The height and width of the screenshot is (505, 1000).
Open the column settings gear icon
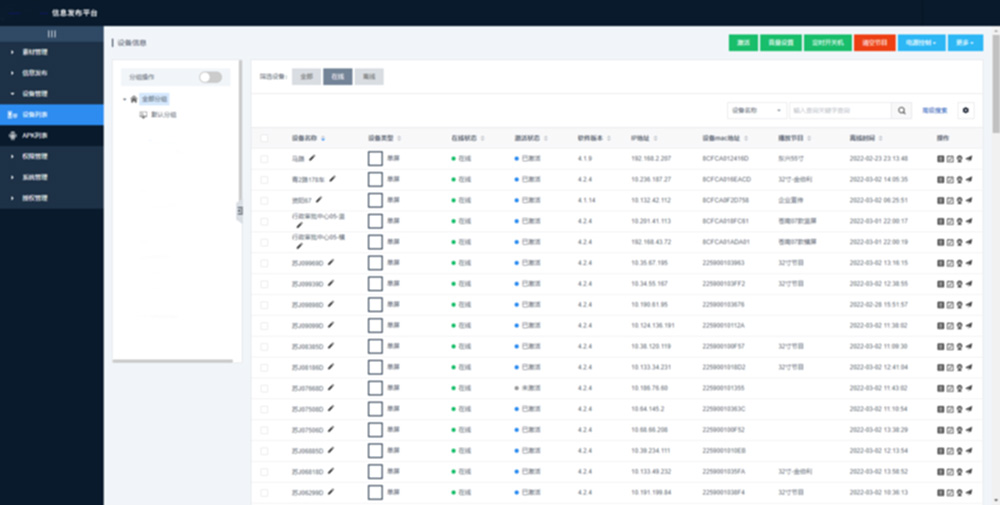pos(966,111)
